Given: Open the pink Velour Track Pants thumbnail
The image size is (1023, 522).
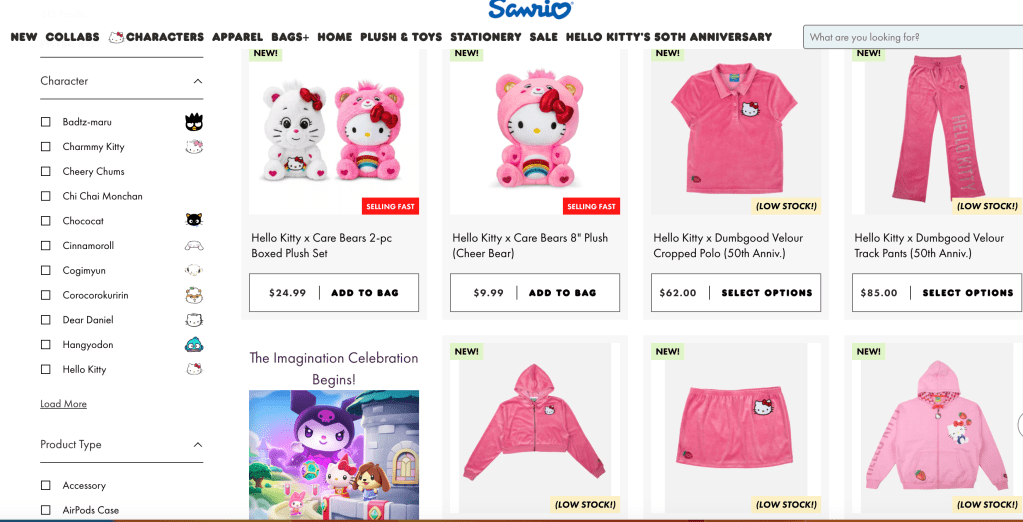Looking at the screenshot, I should pos(937,131).
